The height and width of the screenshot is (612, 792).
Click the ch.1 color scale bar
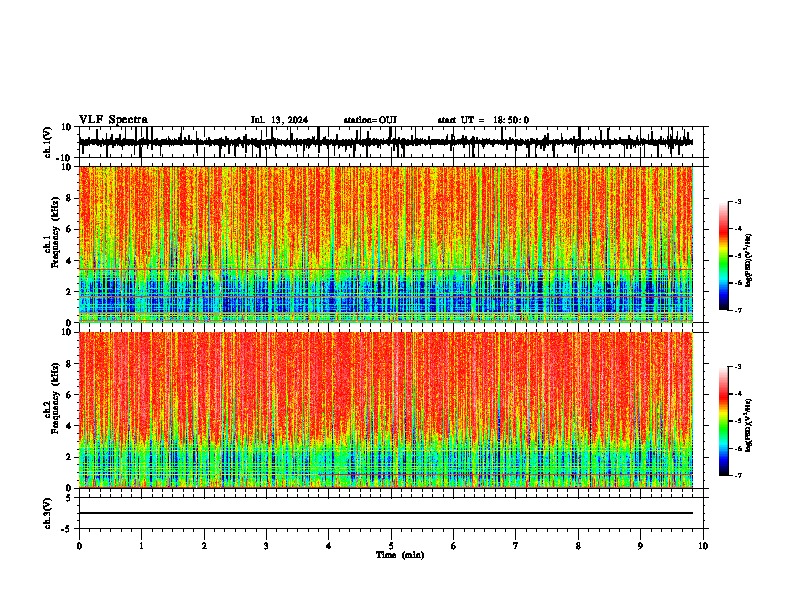(x=723, y=256)
